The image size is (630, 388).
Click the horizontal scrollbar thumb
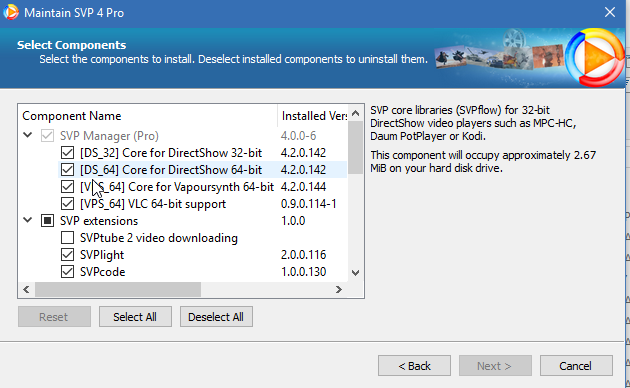click(x=118, y=290)
